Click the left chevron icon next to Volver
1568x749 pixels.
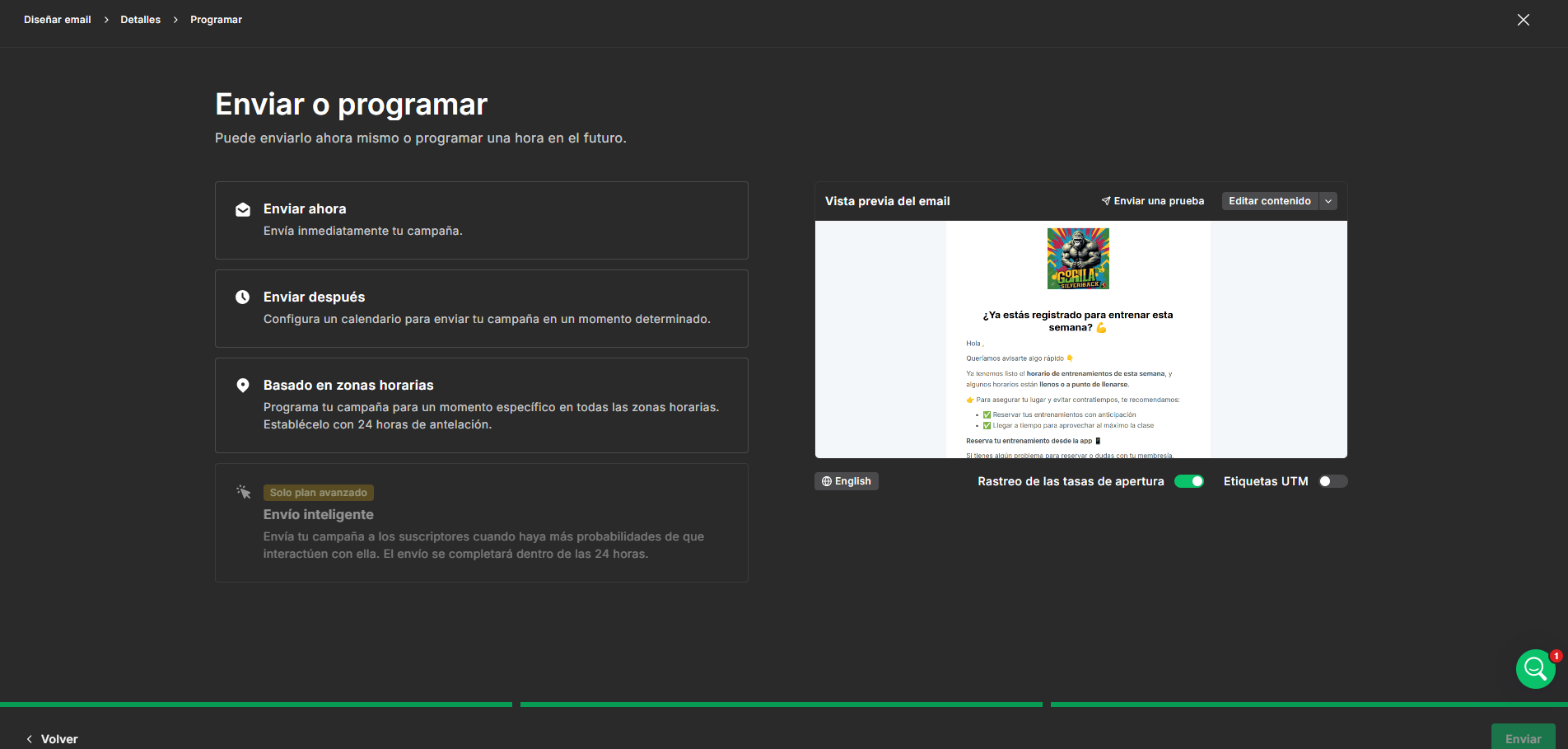(30, 738)
